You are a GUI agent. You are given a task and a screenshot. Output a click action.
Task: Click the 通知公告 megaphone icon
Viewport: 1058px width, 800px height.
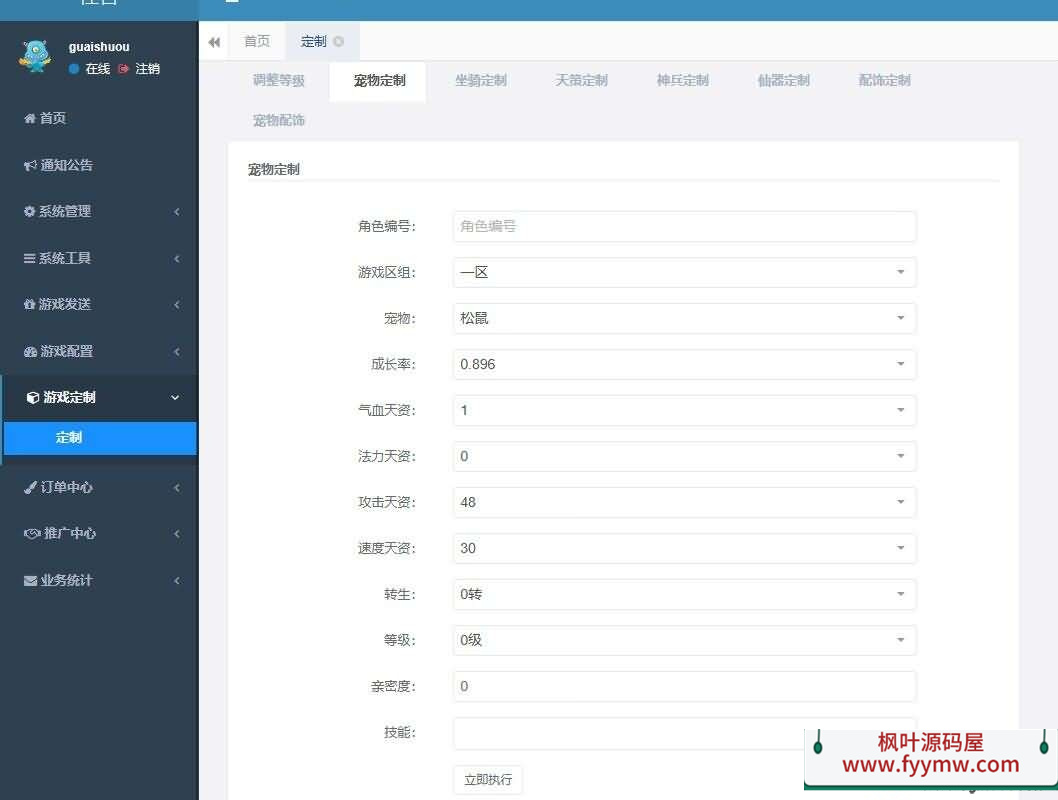click(x=31, y=165)
